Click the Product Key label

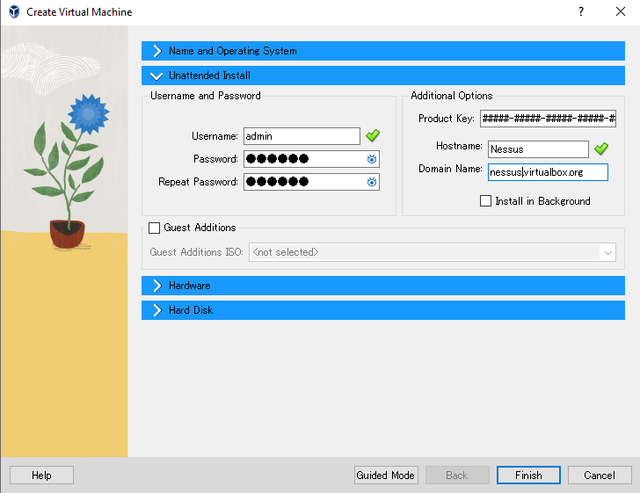[446, 118]
